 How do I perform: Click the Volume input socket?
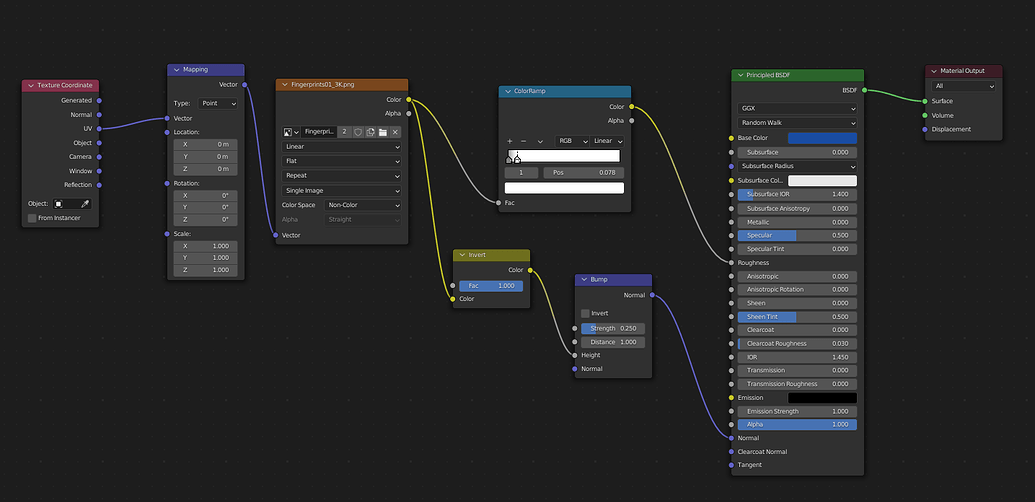tap(925, 115)
